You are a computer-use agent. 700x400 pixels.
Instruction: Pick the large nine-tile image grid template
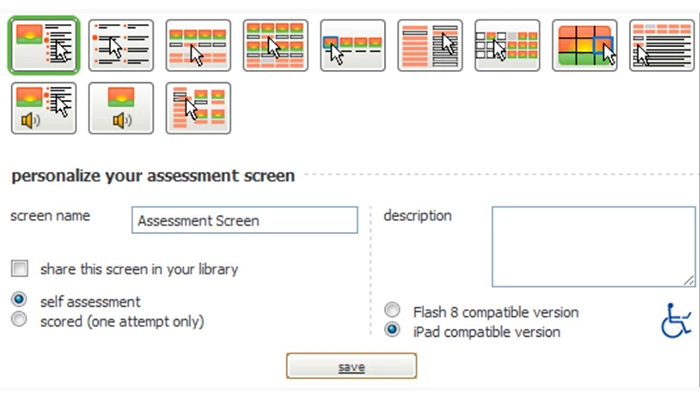point(585,46)
